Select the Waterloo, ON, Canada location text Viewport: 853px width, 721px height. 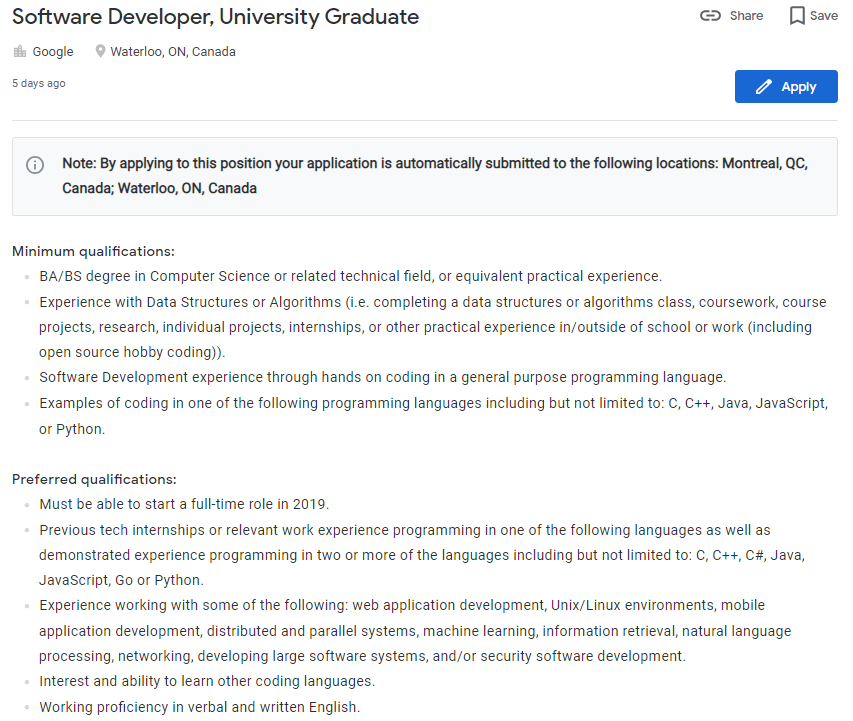click(x=173, y=52)
